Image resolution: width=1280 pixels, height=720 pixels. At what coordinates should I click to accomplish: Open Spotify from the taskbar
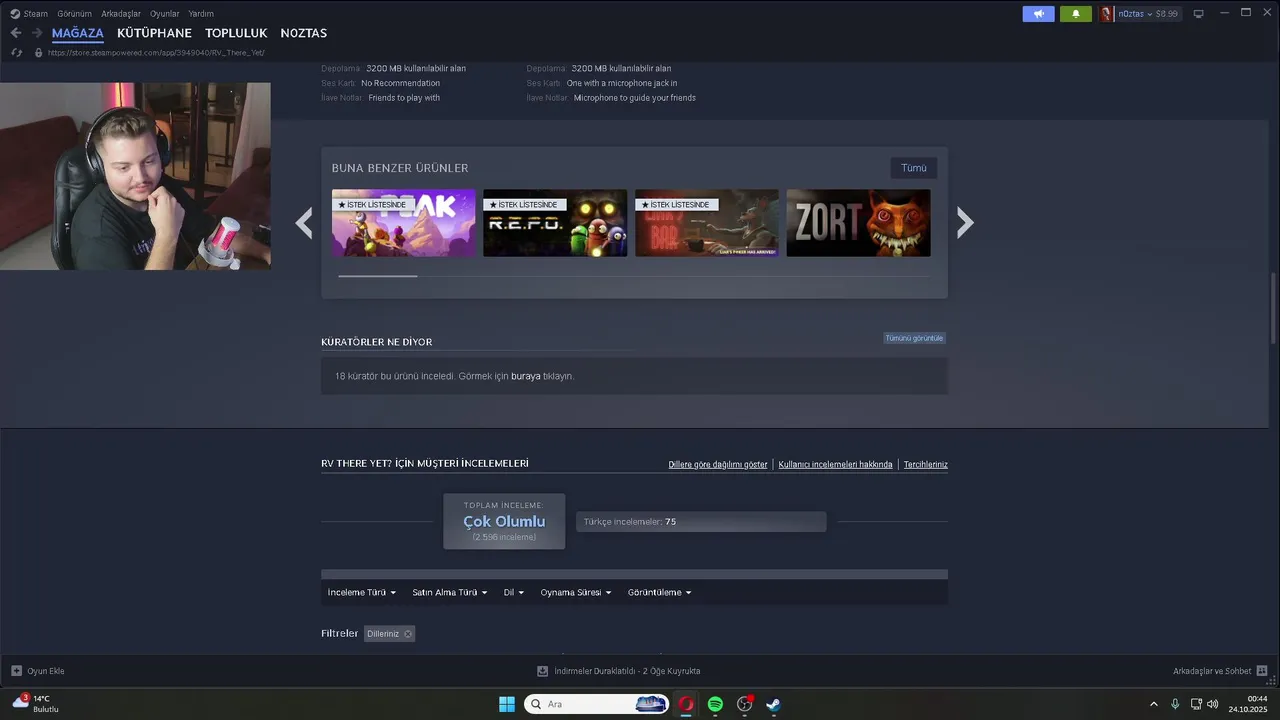point(715,704)
